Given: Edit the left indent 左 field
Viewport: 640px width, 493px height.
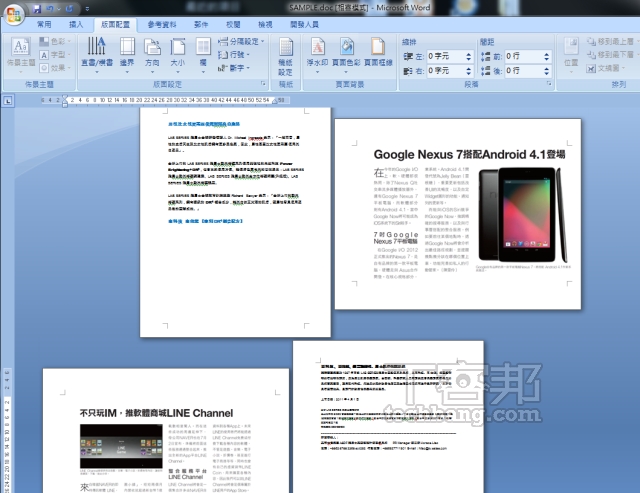Looking at the screenshot, I should click(445, 56).
